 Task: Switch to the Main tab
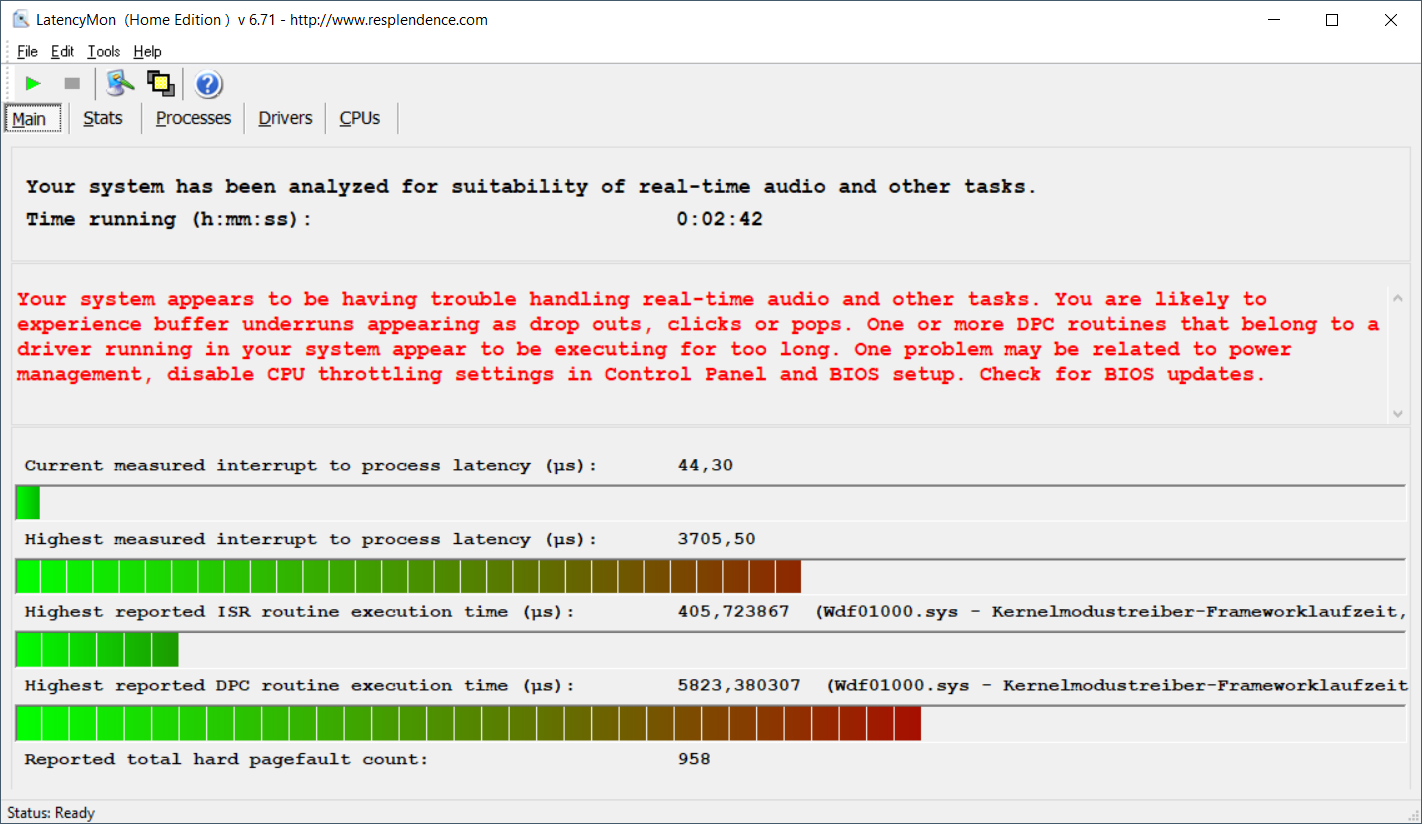(33, 119)
